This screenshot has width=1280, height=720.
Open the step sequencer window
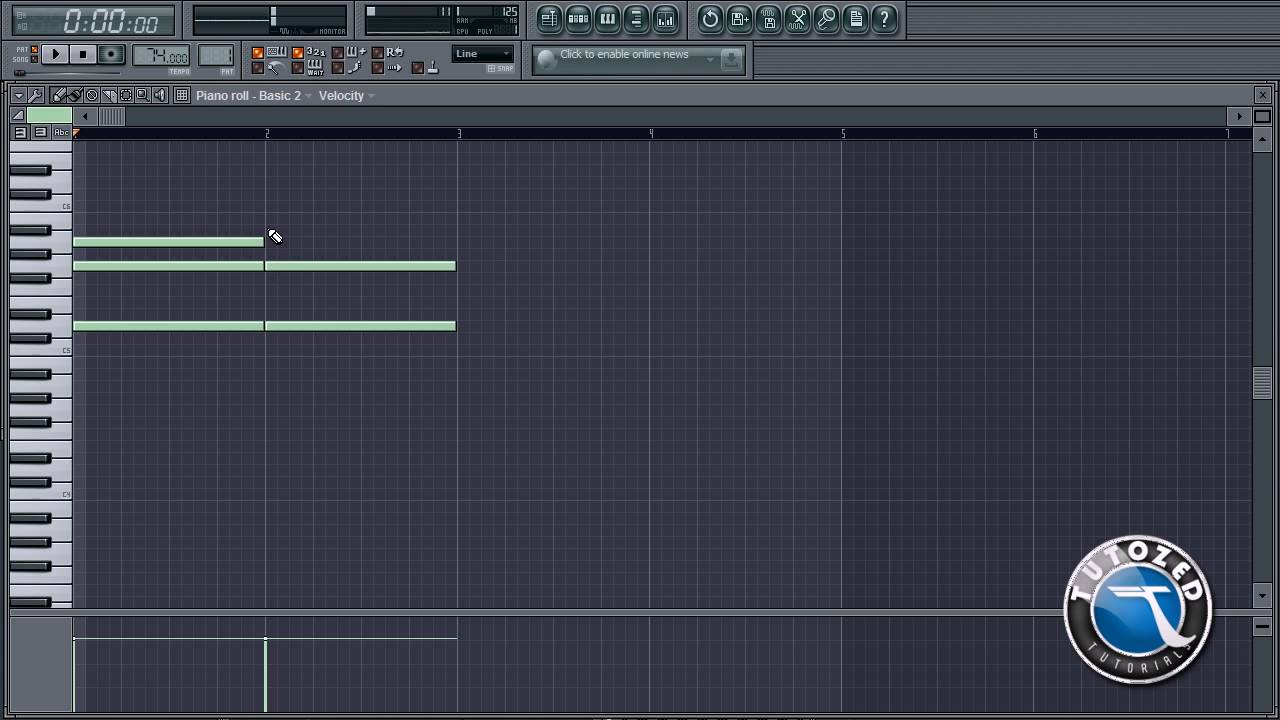[x=578, y=18]
